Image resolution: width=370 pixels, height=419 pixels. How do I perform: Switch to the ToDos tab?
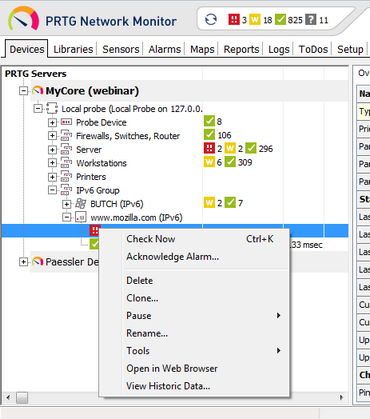tap(313, 49)
